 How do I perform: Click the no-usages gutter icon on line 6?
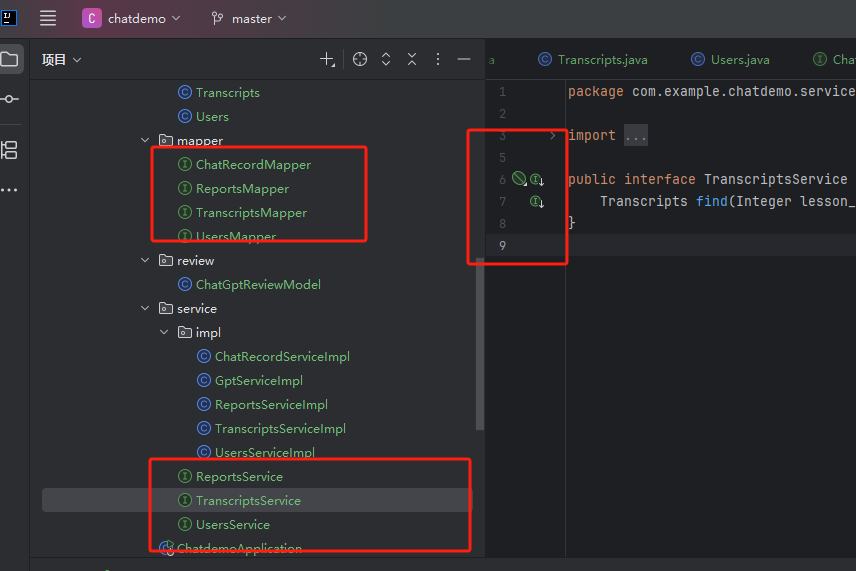(519, 179)
